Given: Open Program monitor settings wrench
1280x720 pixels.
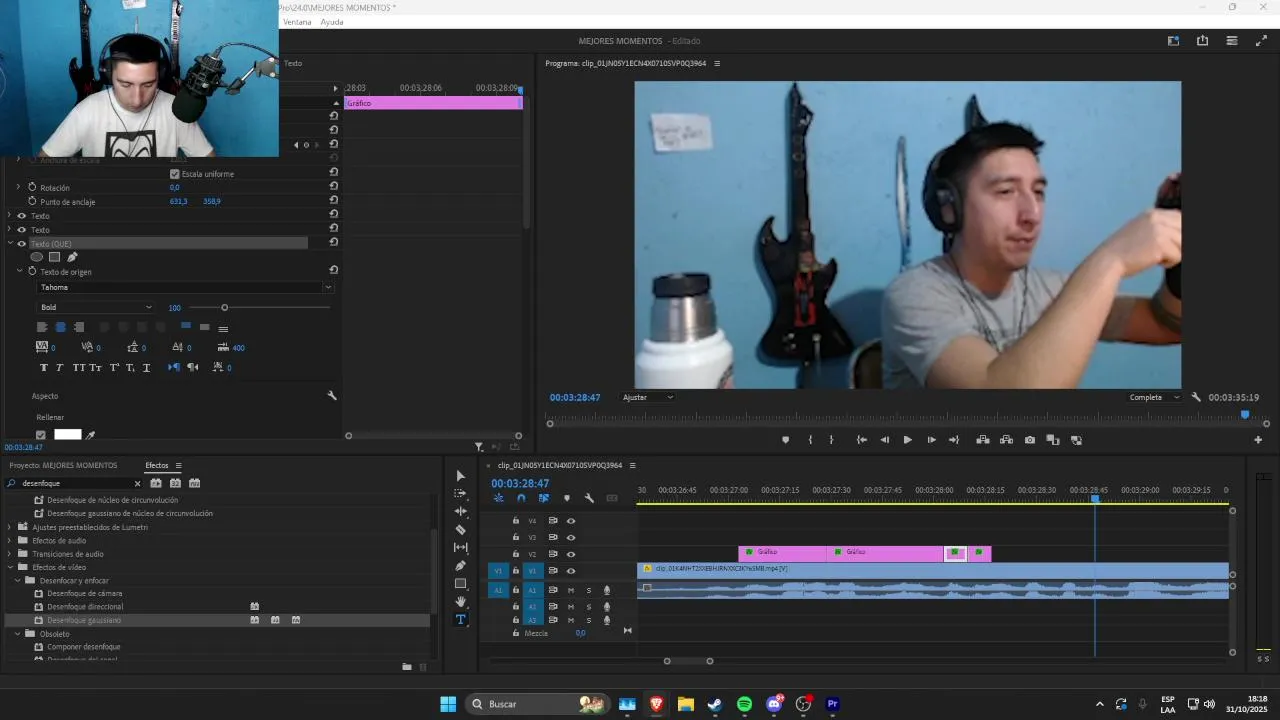Looking at the screenshot, I should coord(1196,397).
